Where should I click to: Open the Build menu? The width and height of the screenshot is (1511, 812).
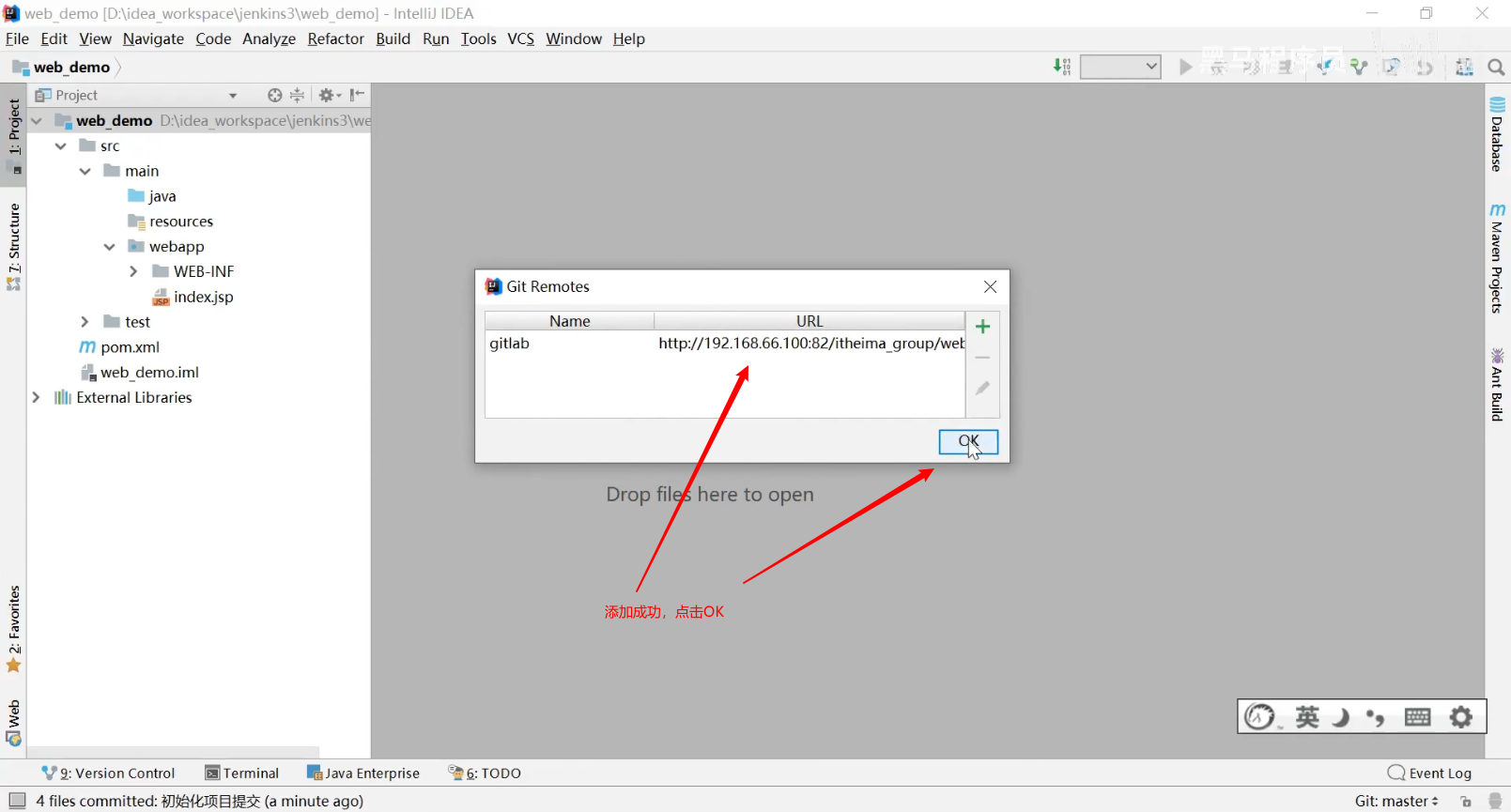393,38
